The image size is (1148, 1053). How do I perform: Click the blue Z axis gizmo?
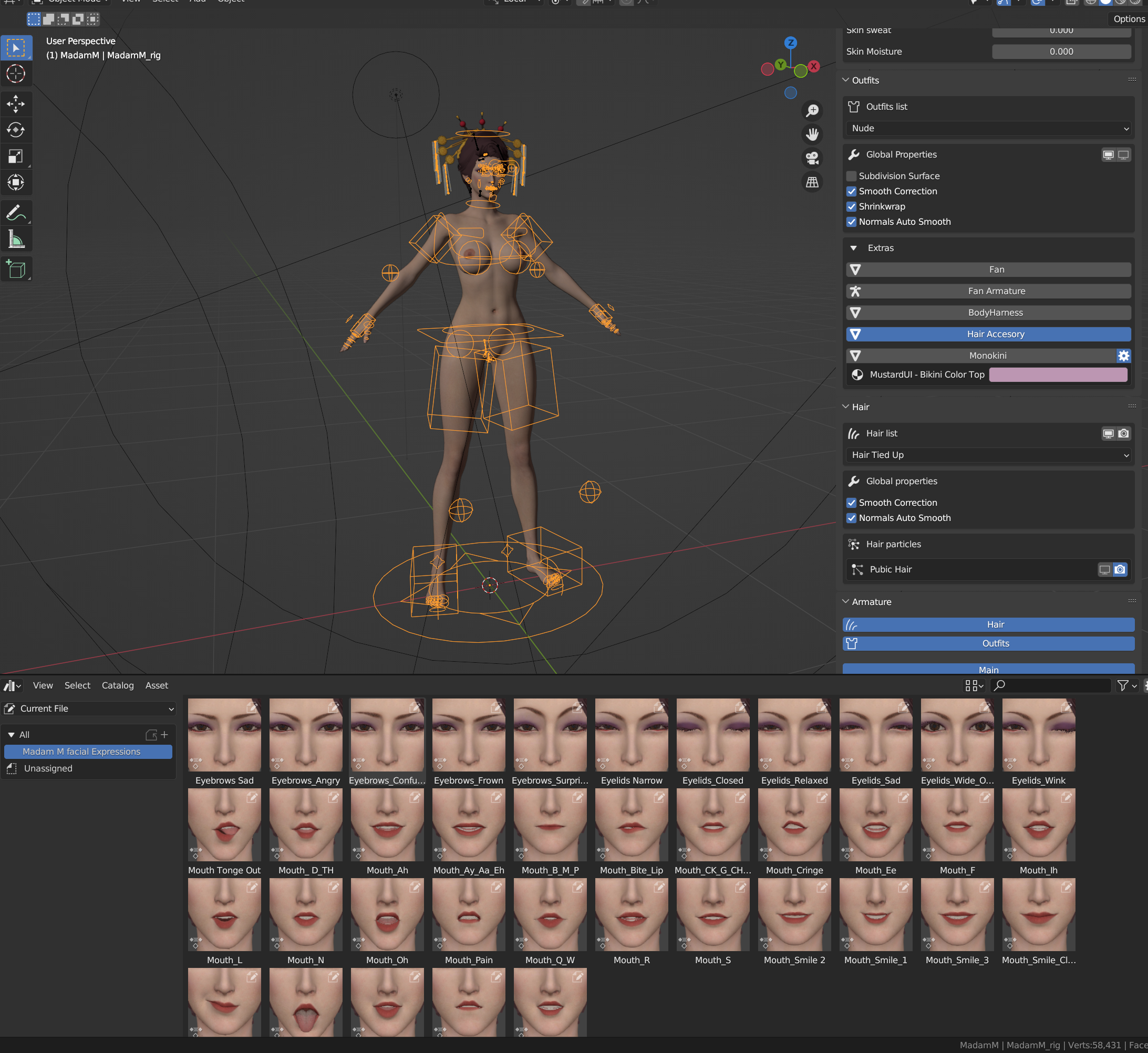click(x=791, y=43)
